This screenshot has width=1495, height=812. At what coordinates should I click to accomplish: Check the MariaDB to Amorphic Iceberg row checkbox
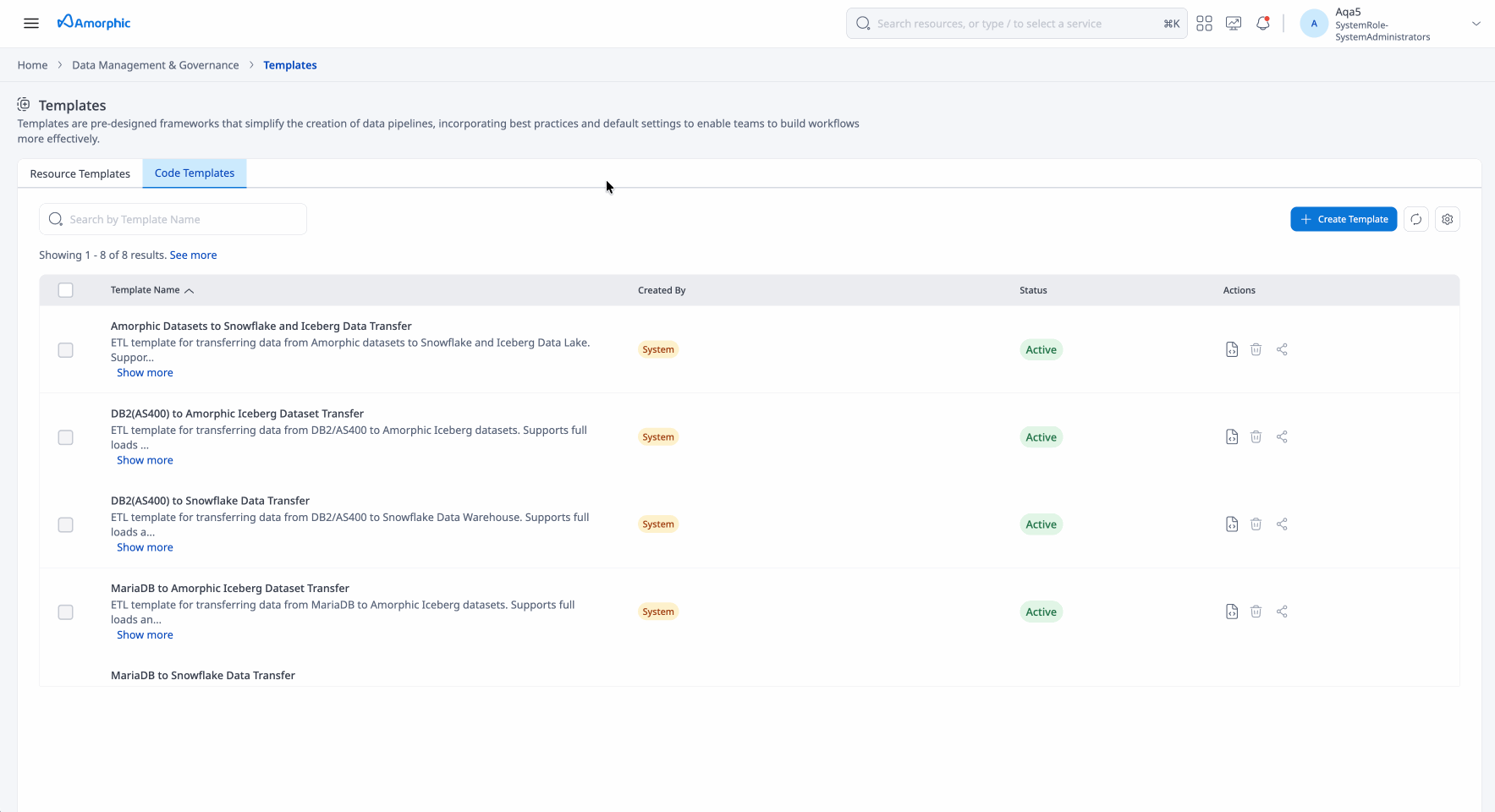[x=65, y=612]
